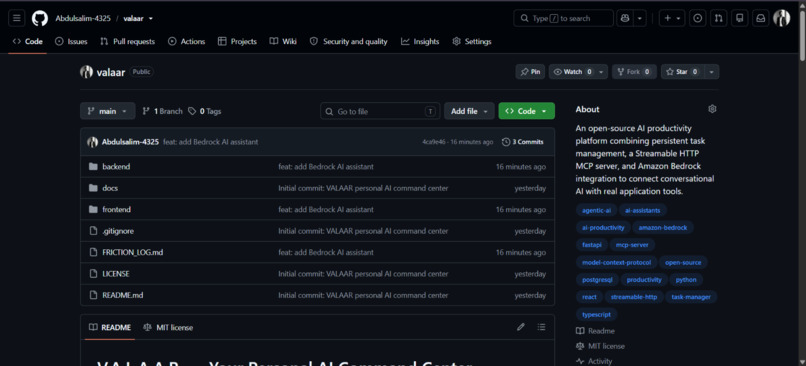Screen dimensions: 806x366
Task: Open the README outline list icon
Action: (541, 327)
